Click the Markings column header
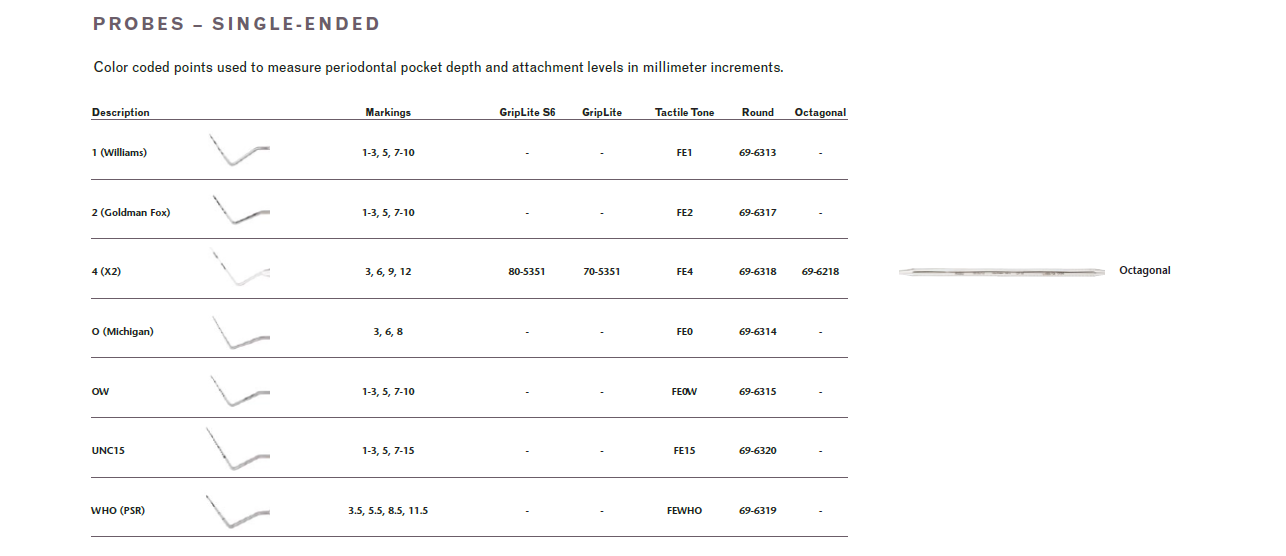 coord(388,113)
